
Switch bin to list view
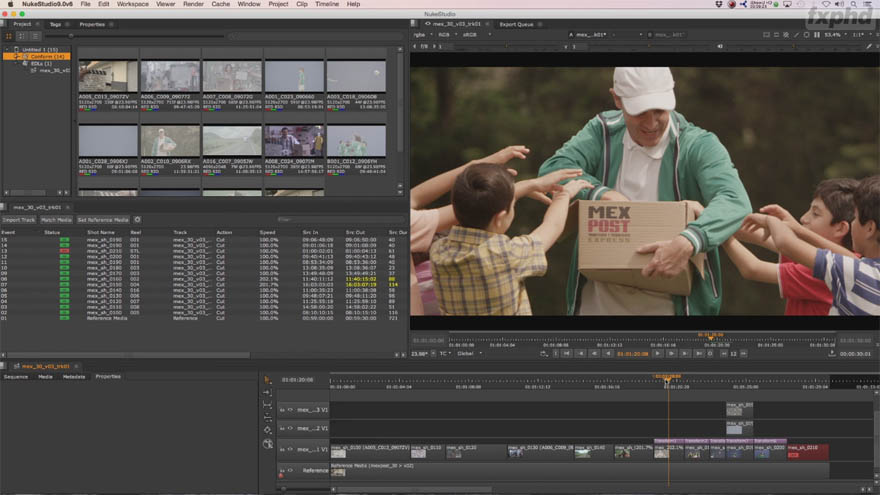click(35, 36)
